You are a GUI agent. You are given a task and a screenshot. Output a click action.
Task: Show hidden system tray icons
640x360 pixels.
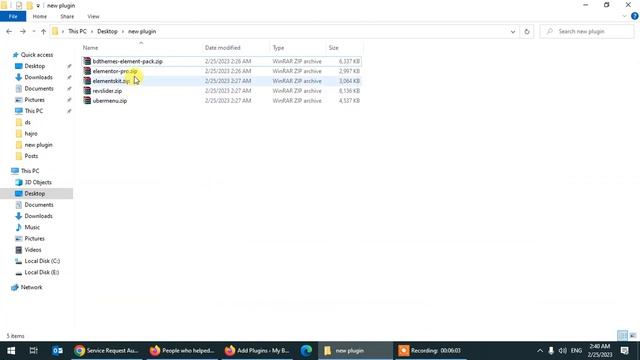(540, 351)
